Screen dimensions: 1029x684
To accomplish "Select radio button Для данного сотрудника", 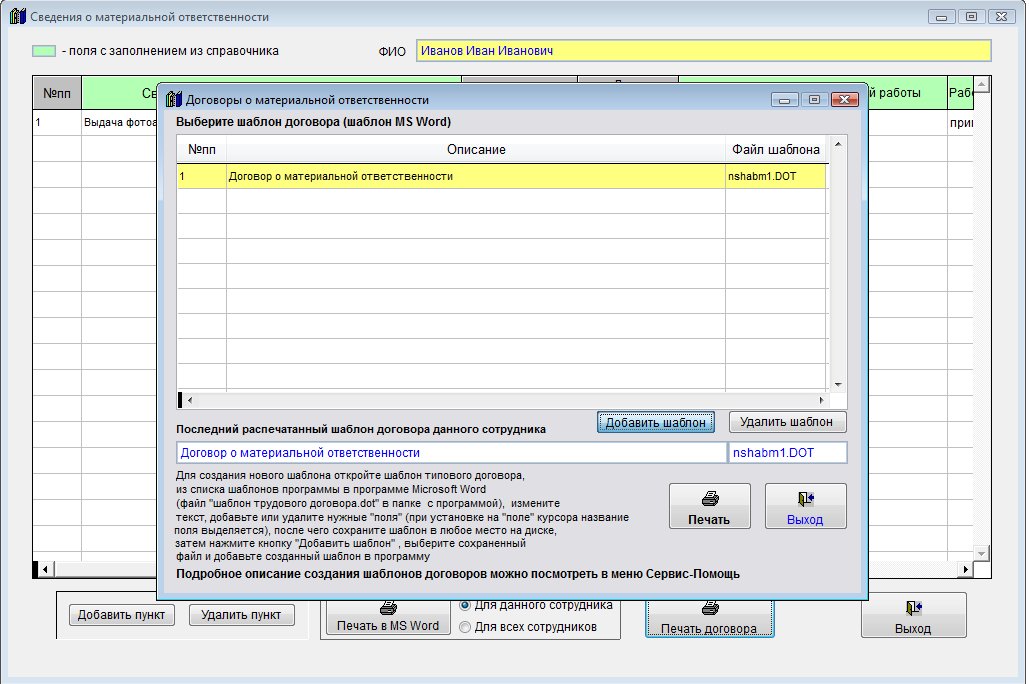I will tap(465, 605).
